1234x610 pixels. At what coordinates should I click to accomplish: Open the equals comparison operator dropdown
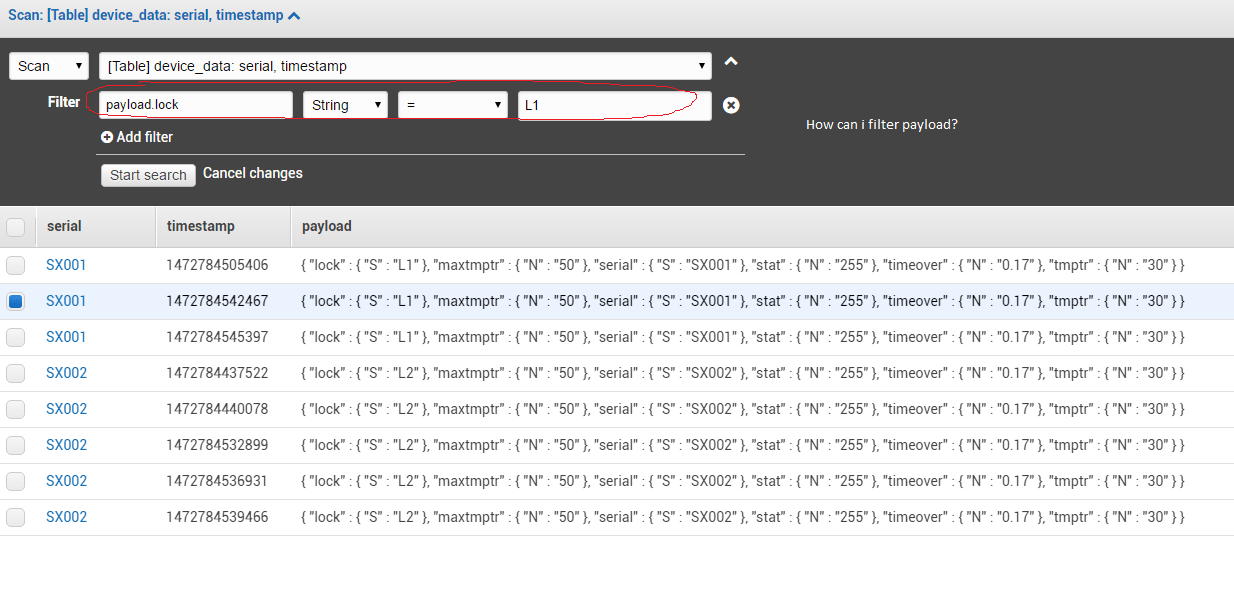click(x=455, y=104)
